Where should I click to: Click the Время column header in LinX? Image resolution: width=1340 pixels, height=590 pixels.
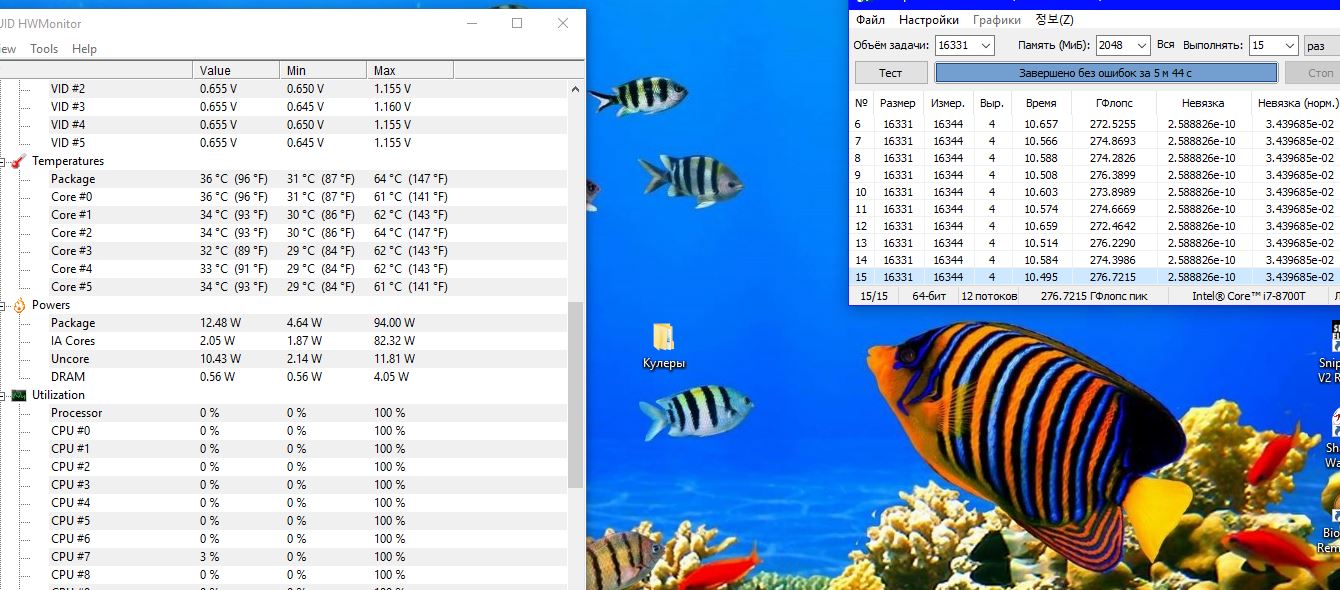coord(1041,103)
